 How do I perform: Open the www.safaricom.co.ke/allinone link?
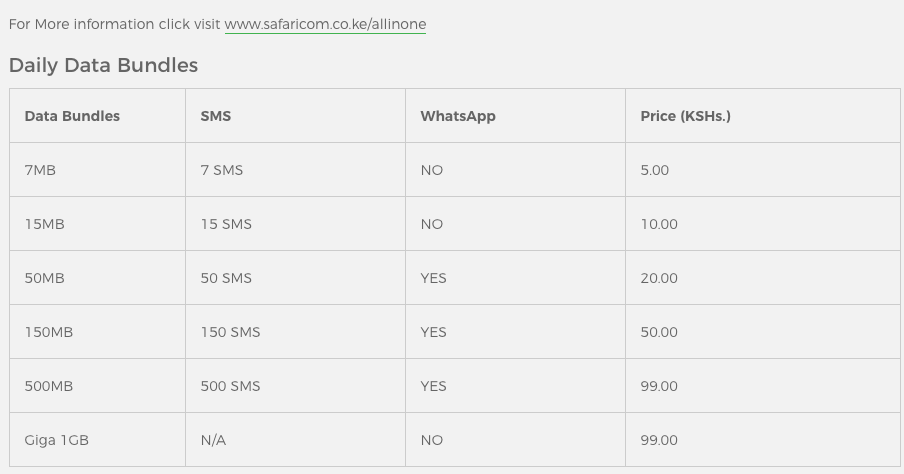(x=325, y=24)
